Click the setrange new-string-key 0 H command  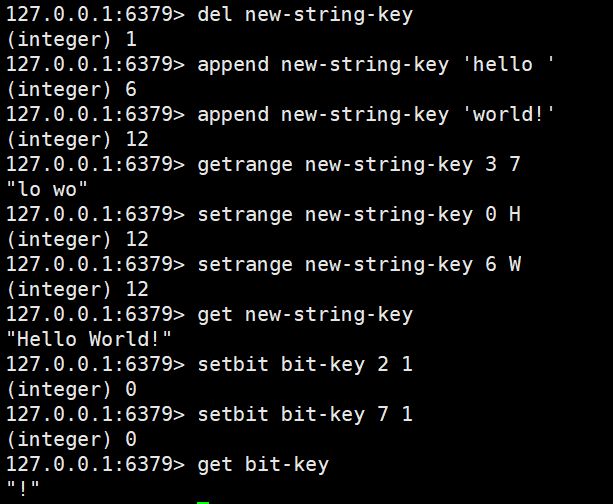pos(359,215)
